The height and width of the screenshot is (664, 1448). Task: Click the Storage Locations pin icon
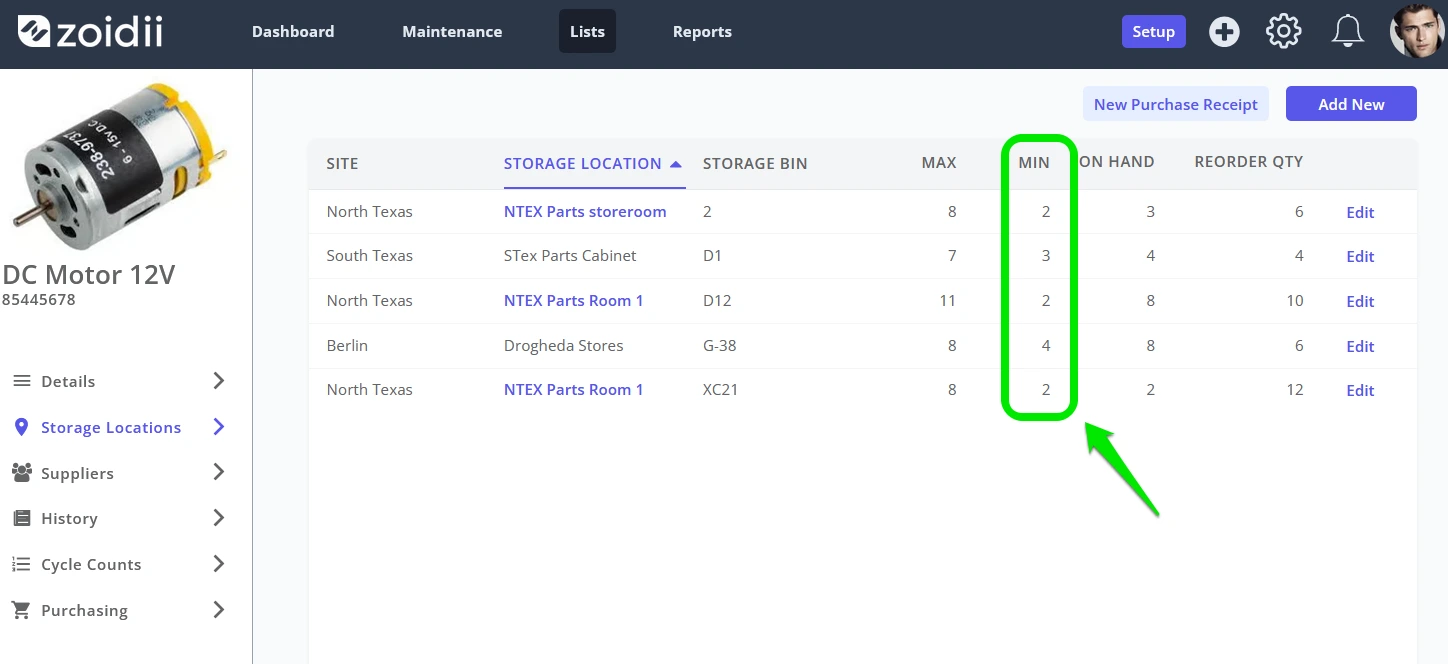point(21,427)
